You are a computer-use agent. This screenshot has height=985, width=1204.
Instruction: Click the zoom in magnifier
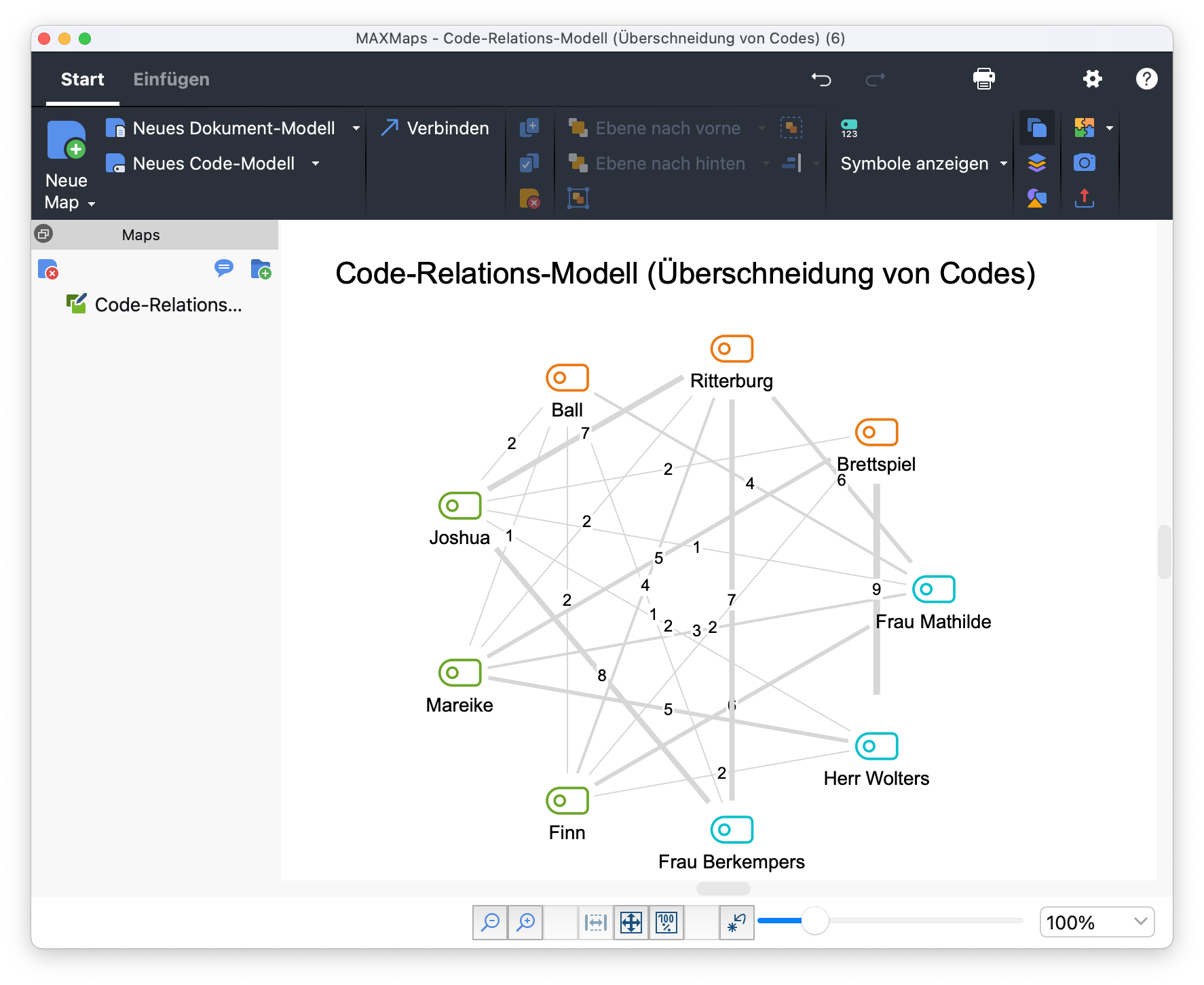(x=525, y=923)
